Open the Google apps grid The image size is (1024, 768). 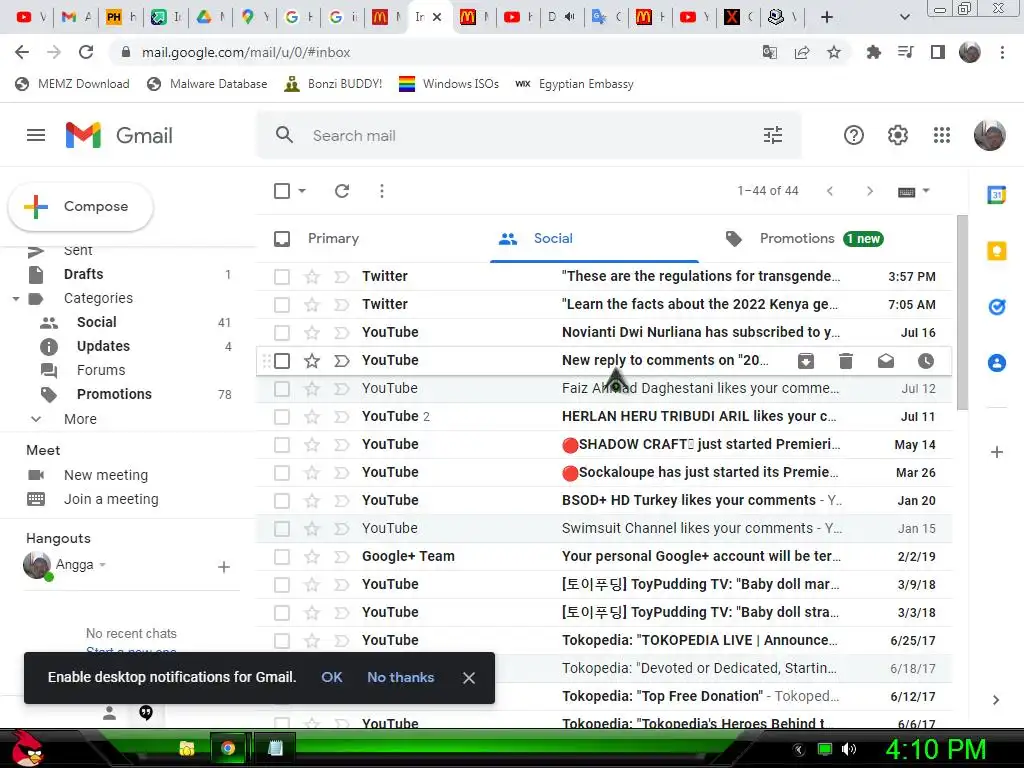[x=942, y=135]
